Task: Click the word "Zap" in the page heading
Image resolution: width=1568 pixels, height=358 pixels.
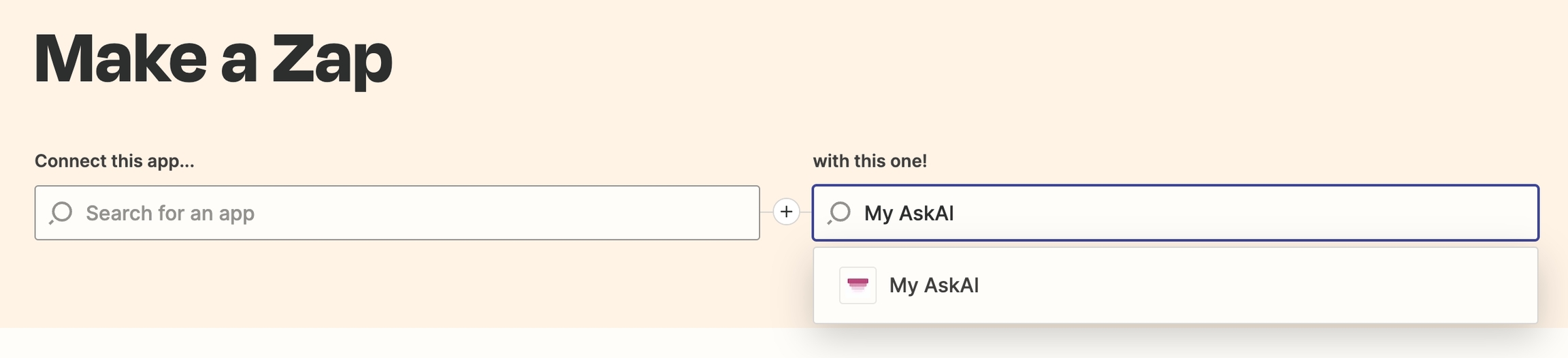Action: 332,60
